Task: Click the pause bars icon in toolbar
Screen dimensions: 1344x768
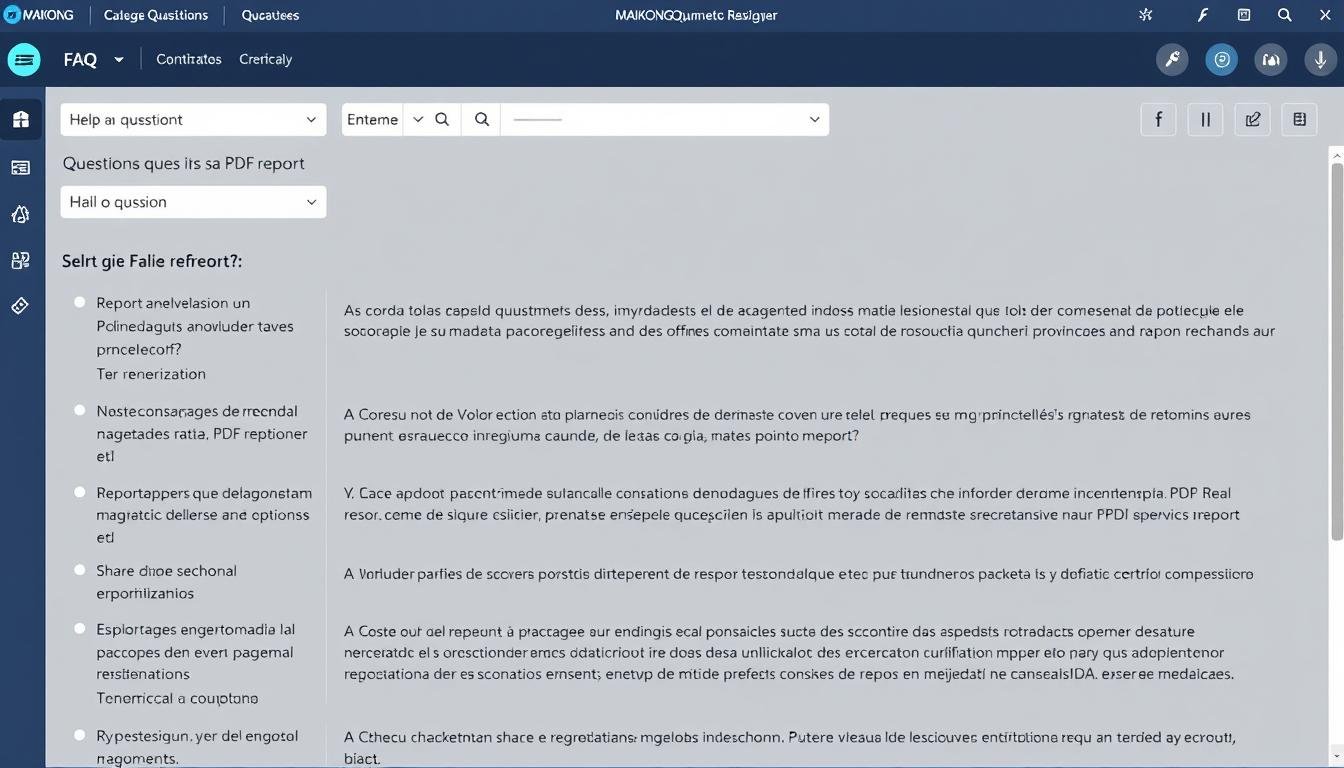Action: coord(1205,120)
